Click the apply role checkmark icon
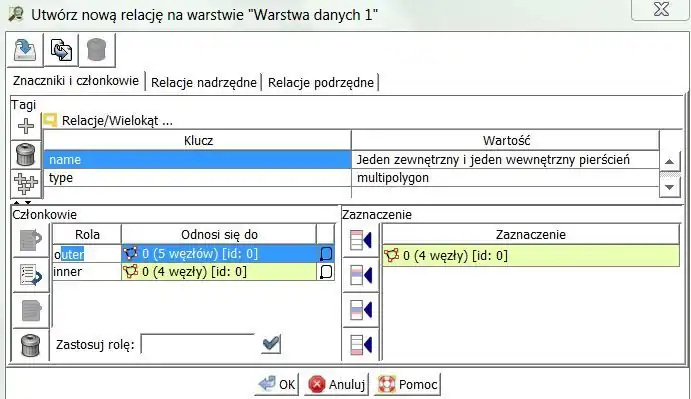 [271, 344]
